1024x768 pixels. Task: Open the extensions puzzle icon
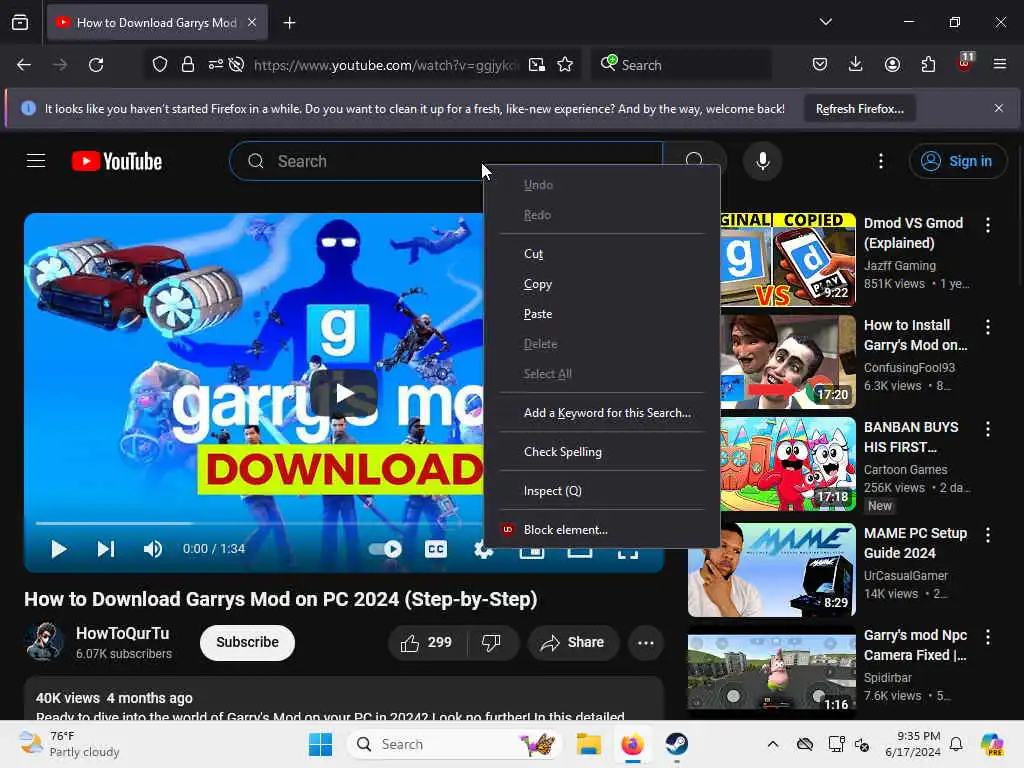click(x=928, y=64)
